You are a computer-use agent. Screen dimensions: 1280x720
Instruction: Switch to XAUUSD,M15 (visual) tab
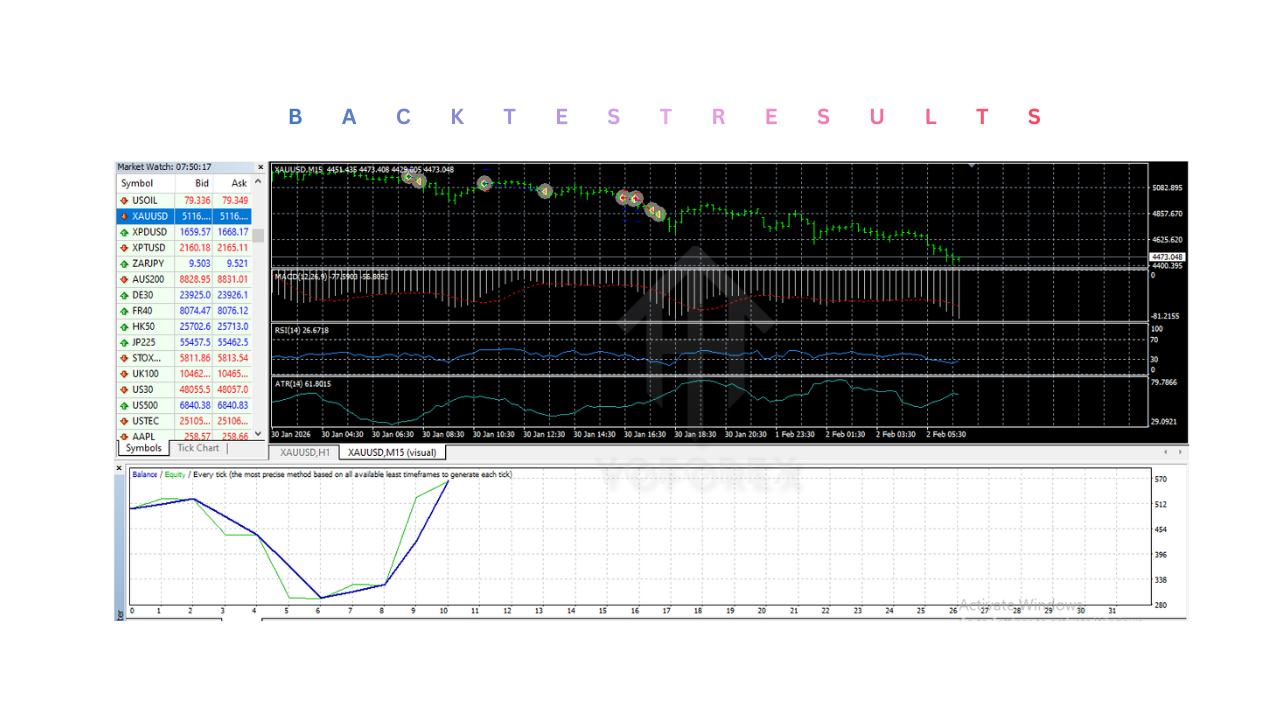392,452
